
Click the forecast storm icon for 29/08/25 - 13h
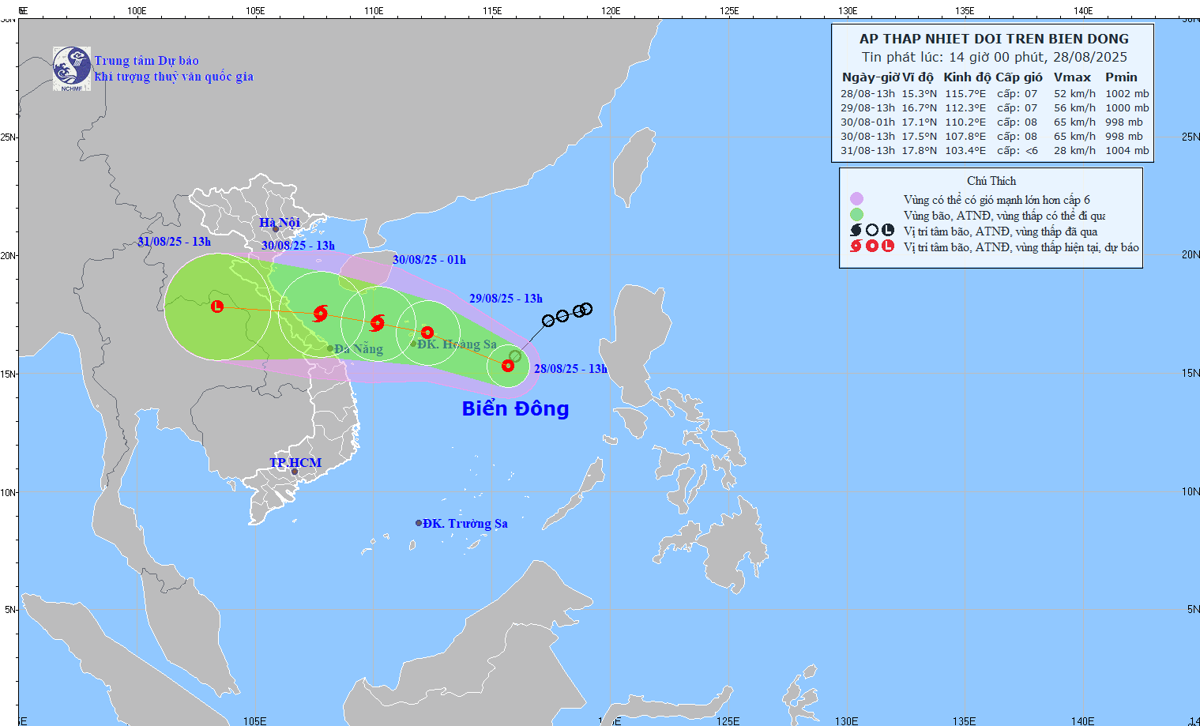tap(427, 332)
